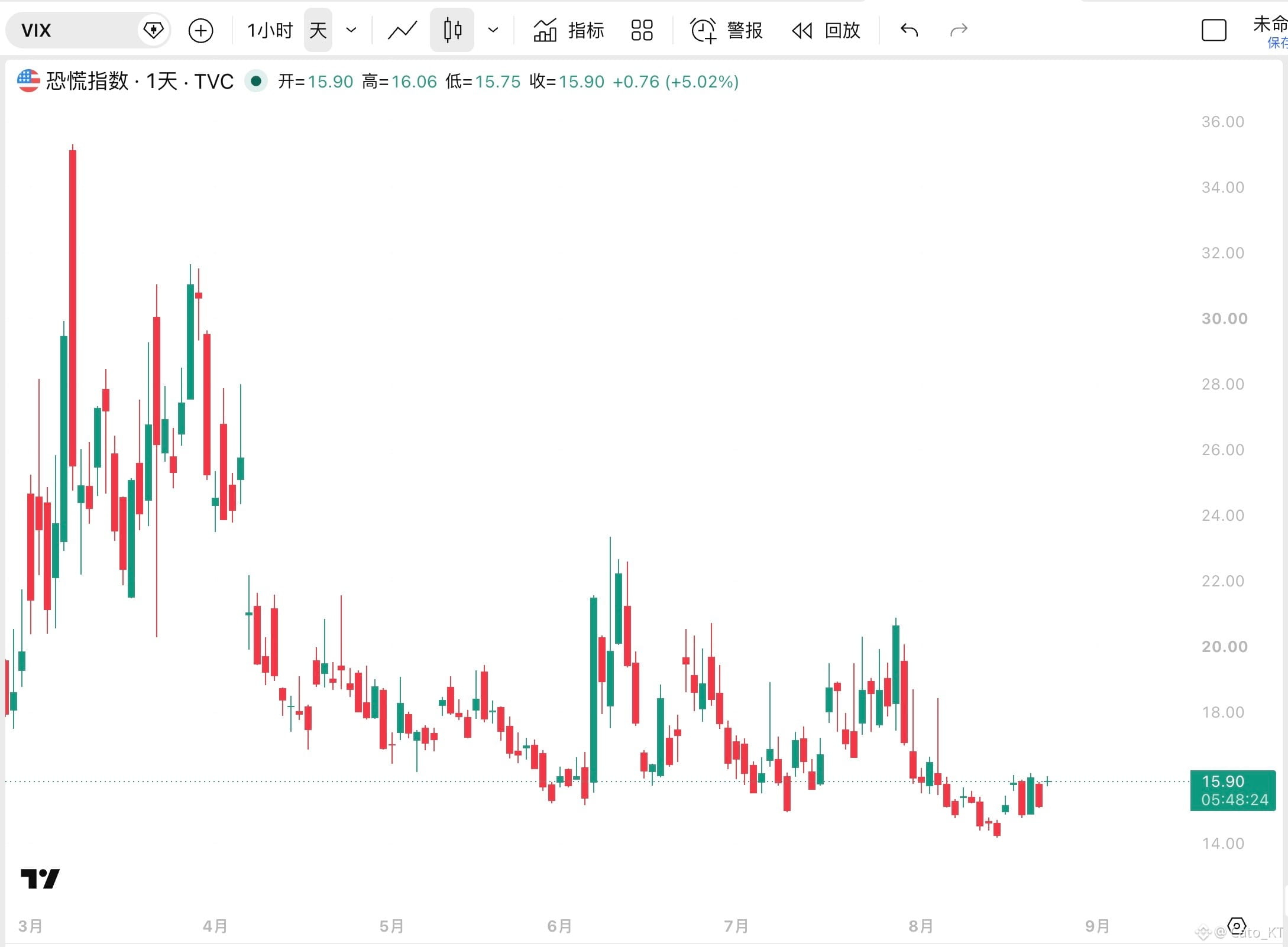Click the 28.00 price axis label
The height and width of the screenshot is (947, 1288).
1223,384
